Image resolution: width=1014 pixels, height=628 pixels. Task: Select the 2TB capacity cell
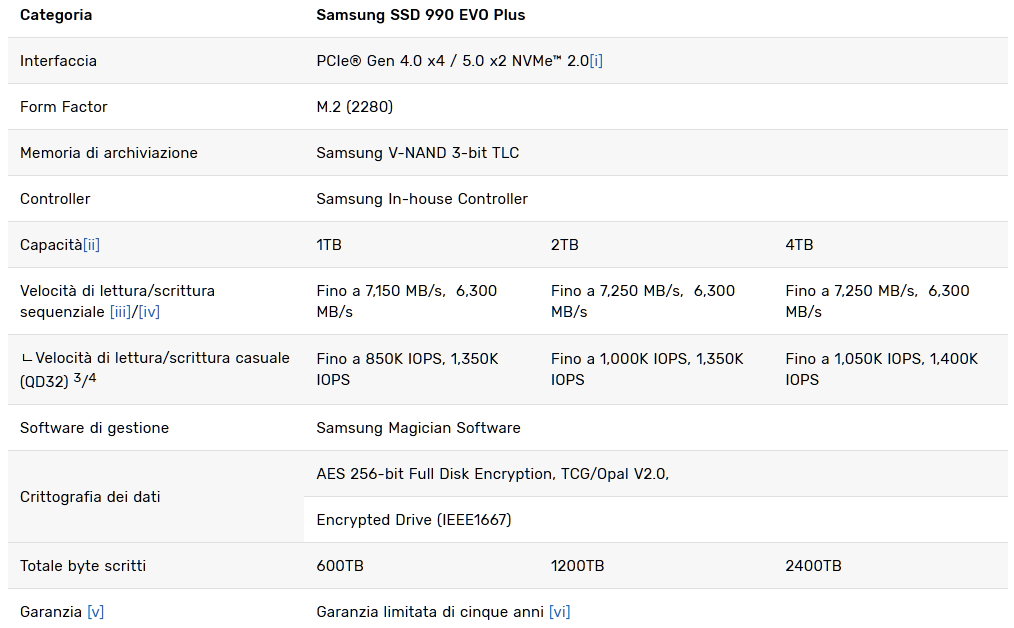coord(565,245)
